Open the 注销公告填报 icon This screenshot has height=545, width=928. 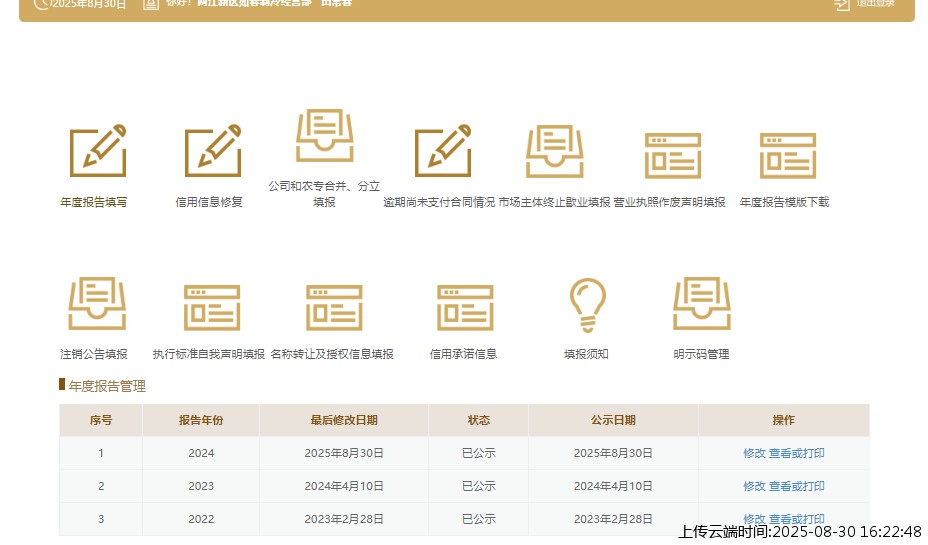point(97,303)
